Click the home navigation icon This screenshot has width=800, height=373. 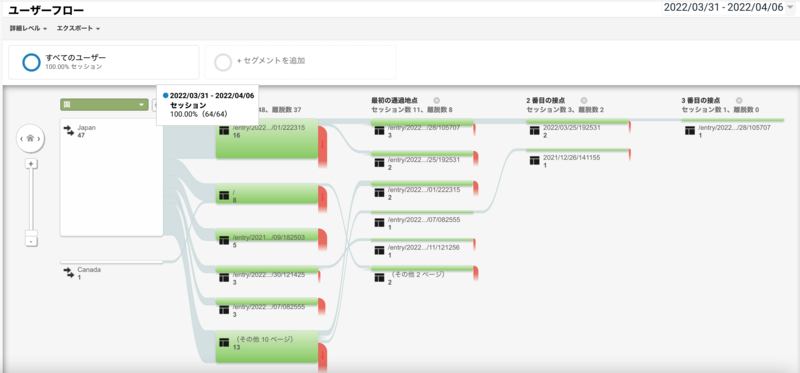30,139
